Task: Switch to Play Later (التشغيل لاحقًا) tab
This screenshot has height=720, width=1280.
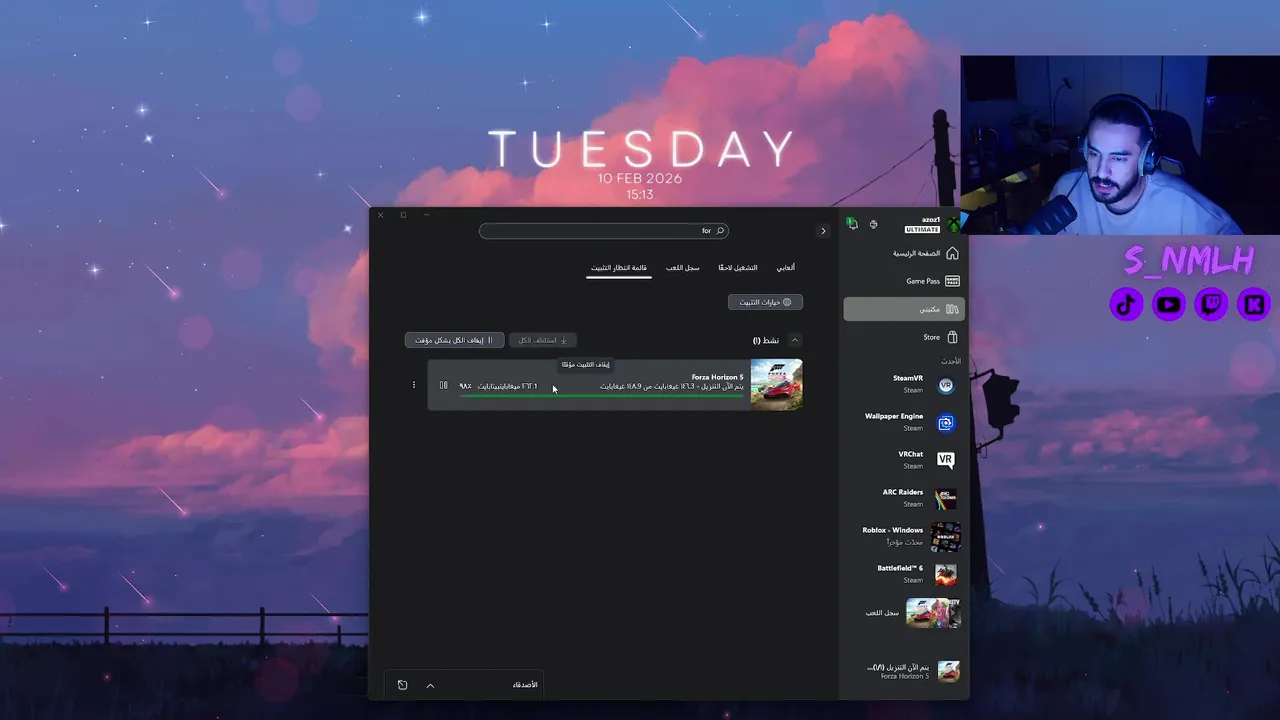Action: [738, 268]
